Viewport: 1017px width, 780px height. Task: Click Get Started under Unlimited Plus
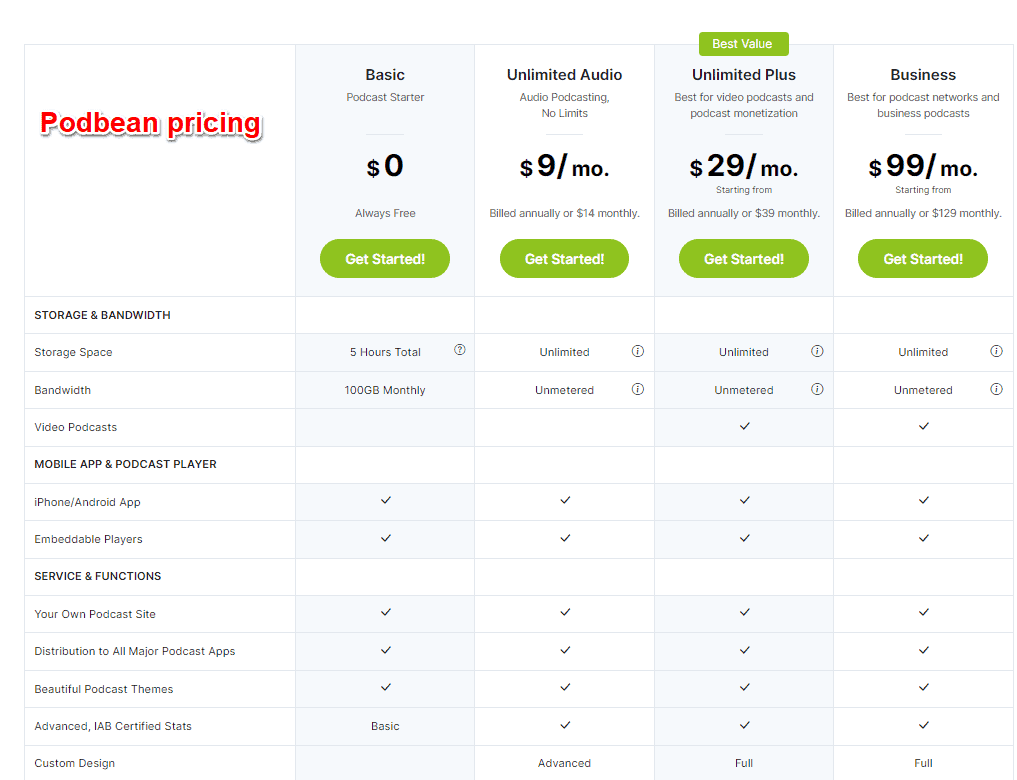point(743,258)
